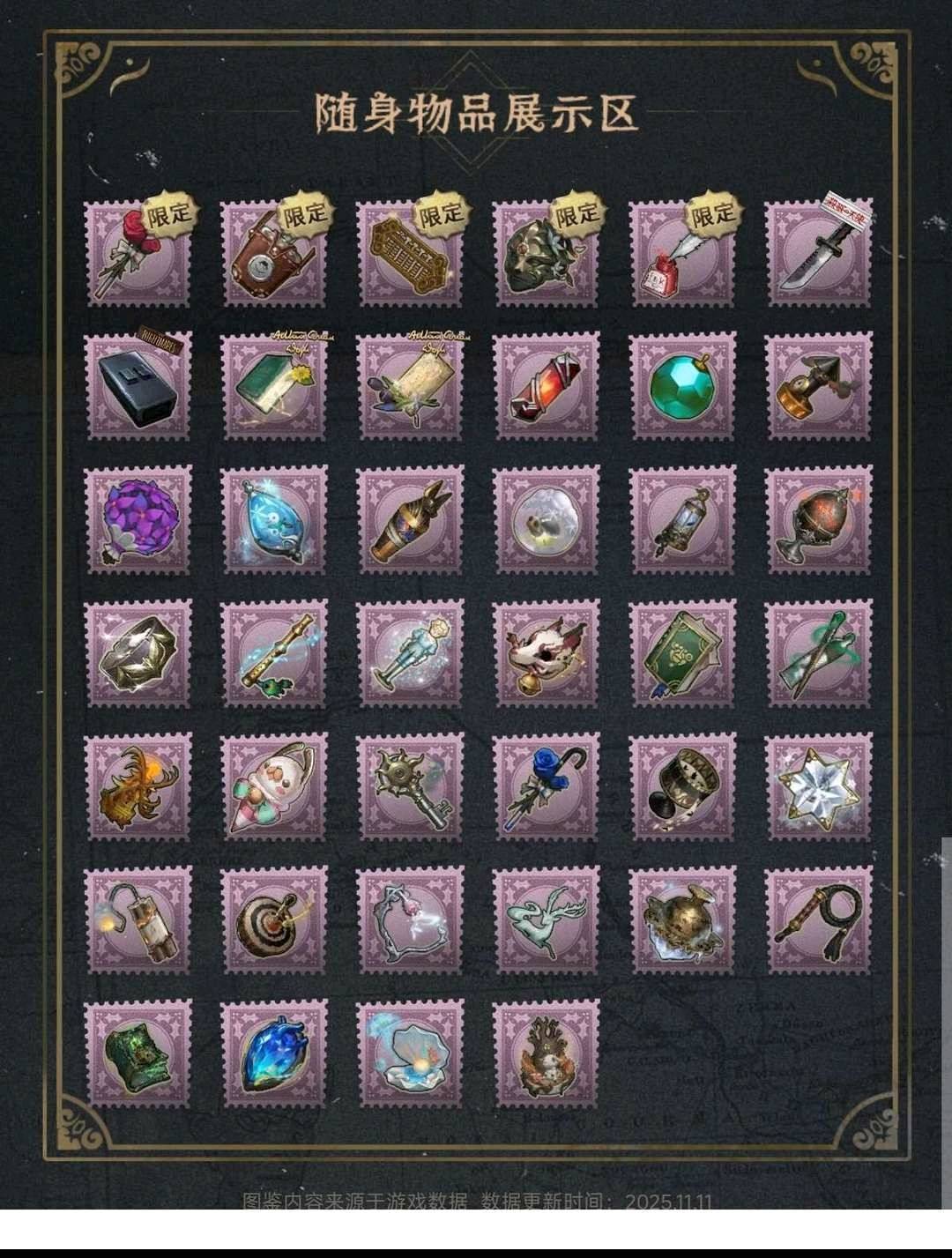Click the blue rose umbrella item
The image size is (952, 1258).
[x=546, y=787]
